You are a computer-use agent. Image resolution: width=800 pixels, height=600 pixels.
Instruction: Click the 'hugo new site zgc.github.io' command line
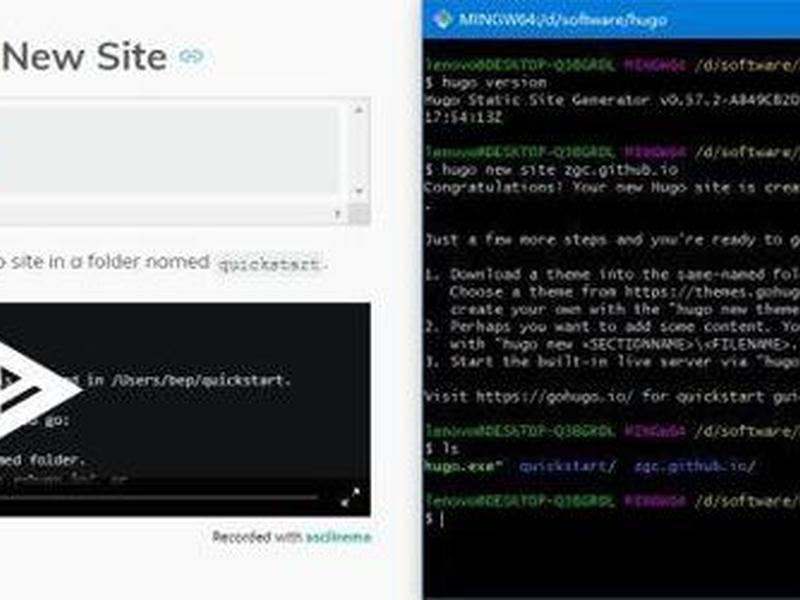click(551, 169)
